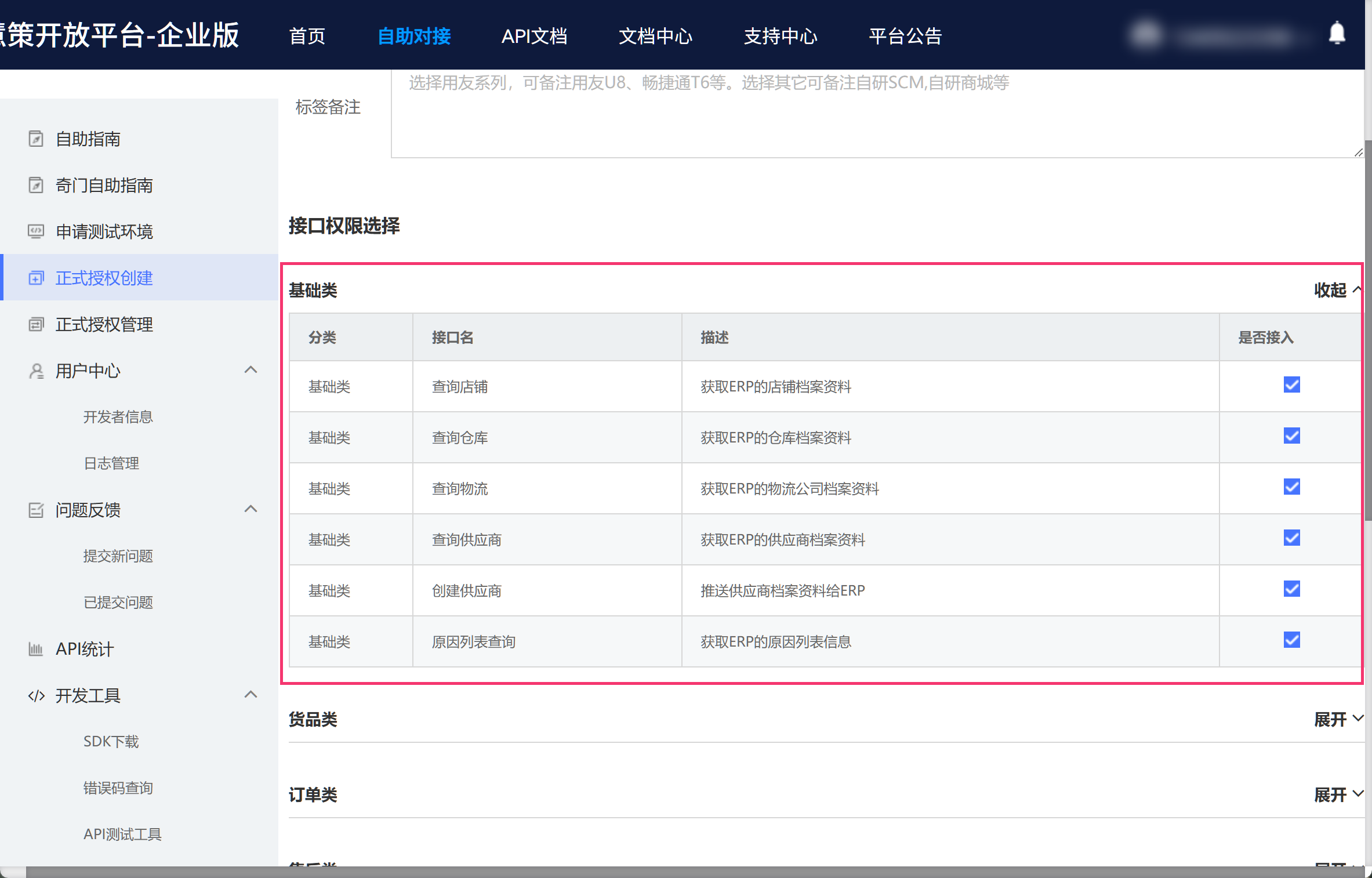Click the API统计 bar chart icon
Viewport: 1372px width, 878px height.
click(36, 650)
